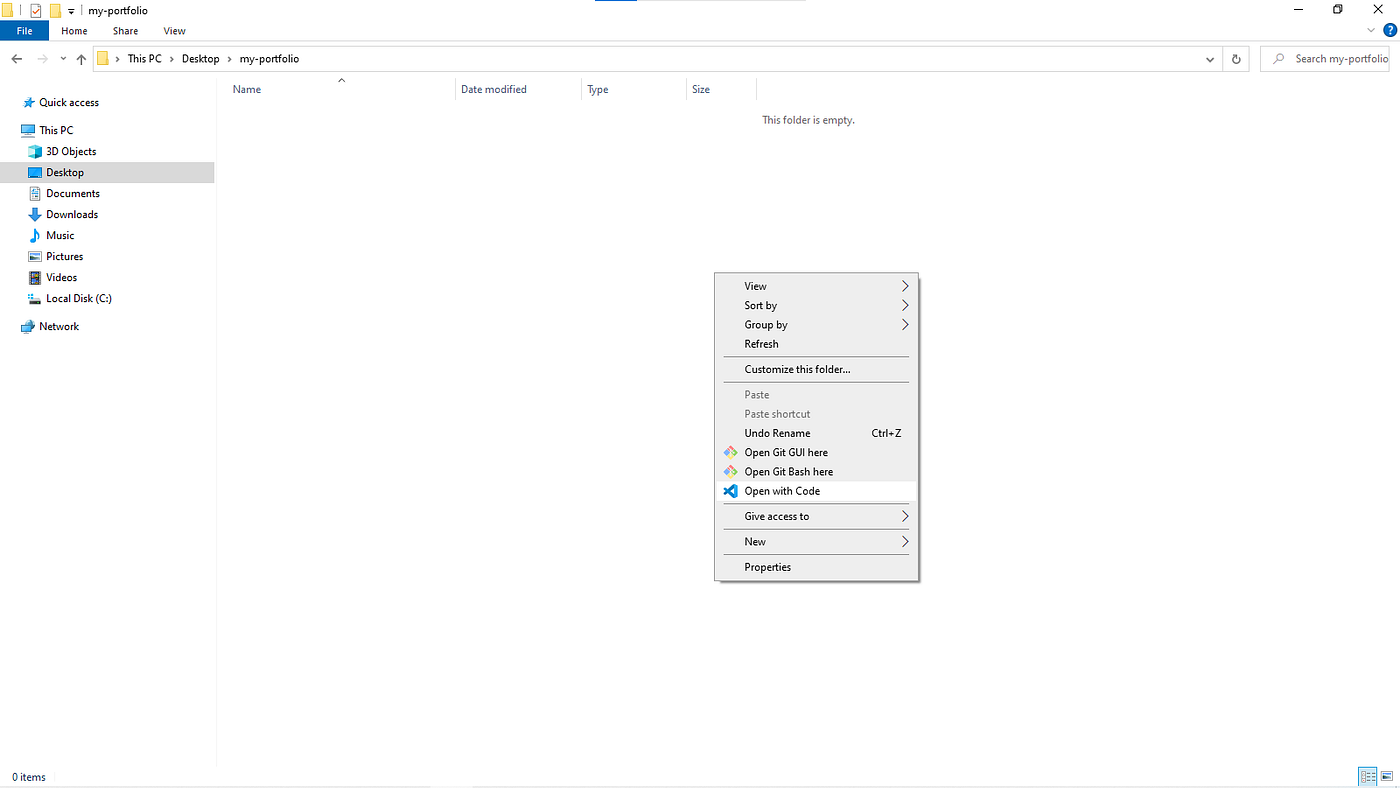Open the Help question mark icon

[x=1389, y=31]
